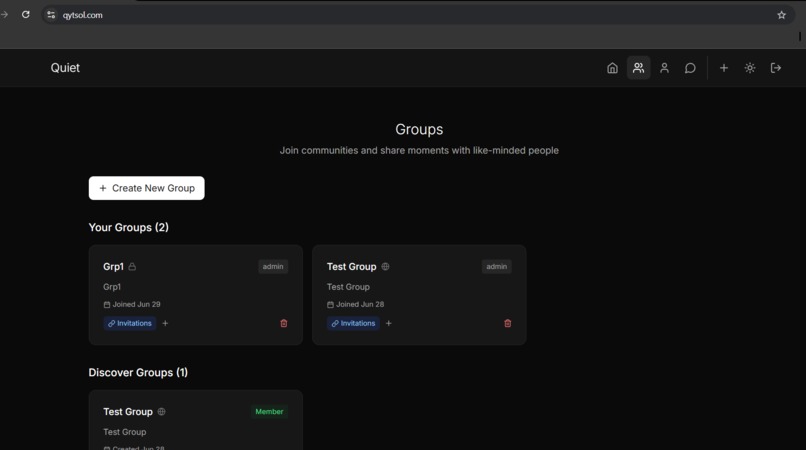Open the Grp1 group title

tap(114, 266)
